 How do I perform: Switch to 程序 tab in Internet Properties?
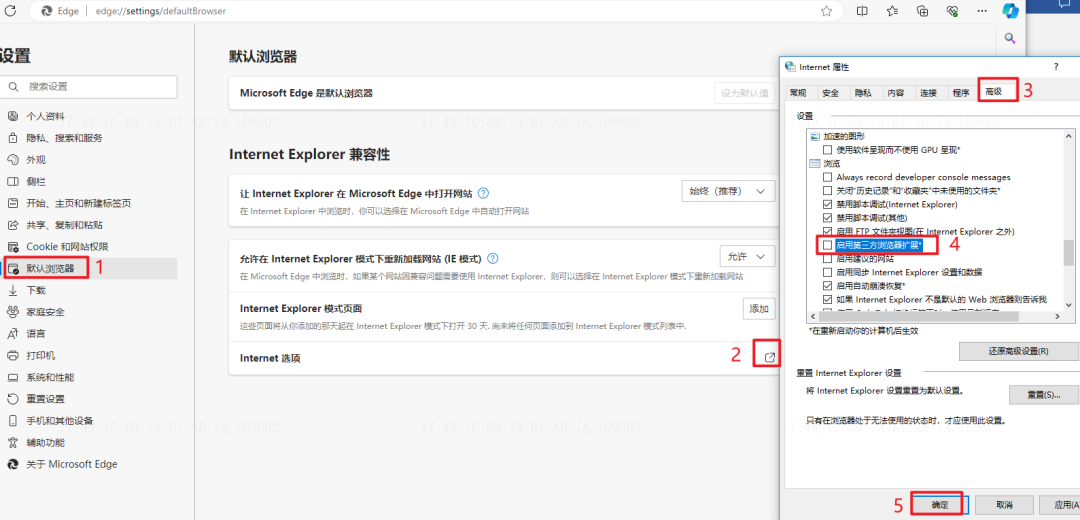[x=962, y=92]
